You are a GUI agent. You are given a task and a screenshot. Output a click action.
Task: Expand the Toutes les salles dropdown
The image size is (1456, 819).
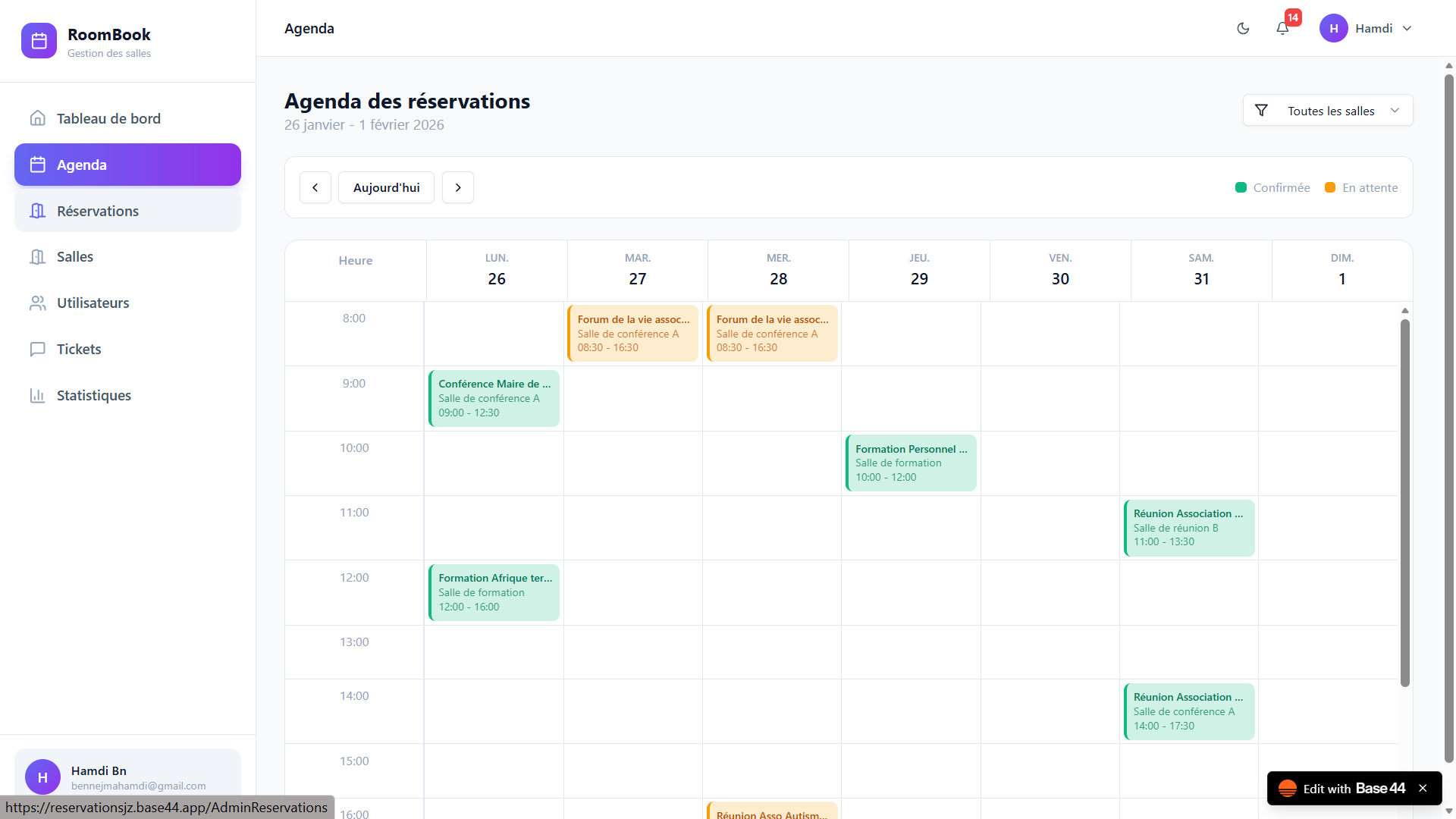1328,111
